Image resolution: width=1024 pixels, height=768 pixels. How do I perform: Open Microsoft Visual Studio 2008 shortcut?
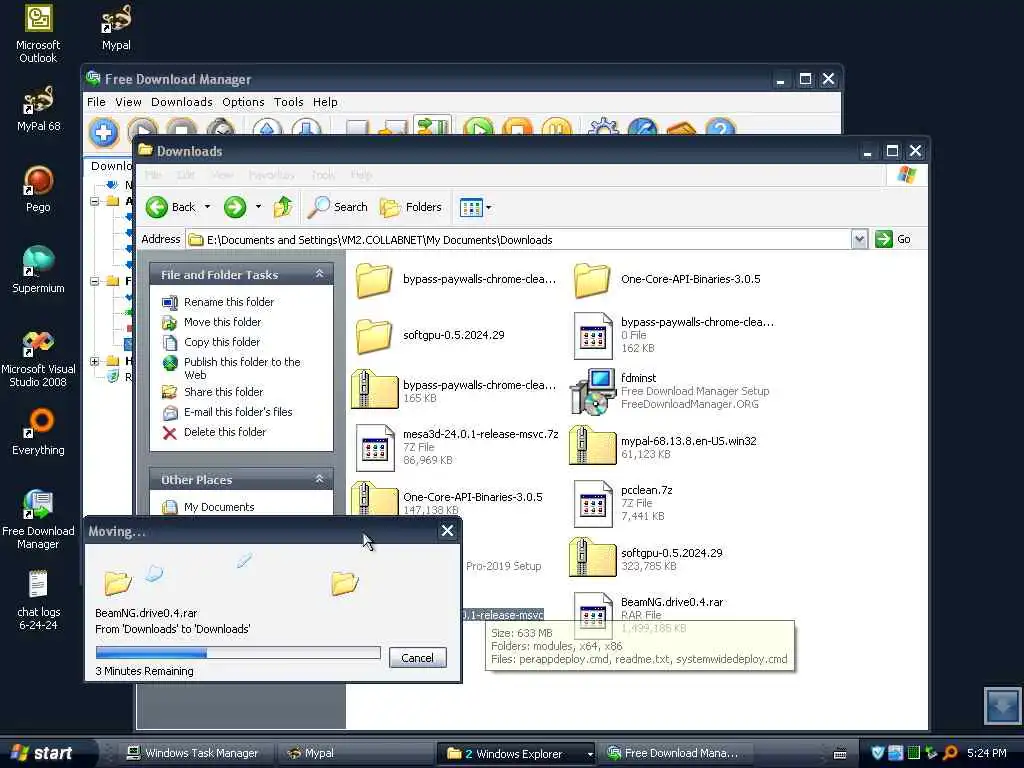point(38,359)
